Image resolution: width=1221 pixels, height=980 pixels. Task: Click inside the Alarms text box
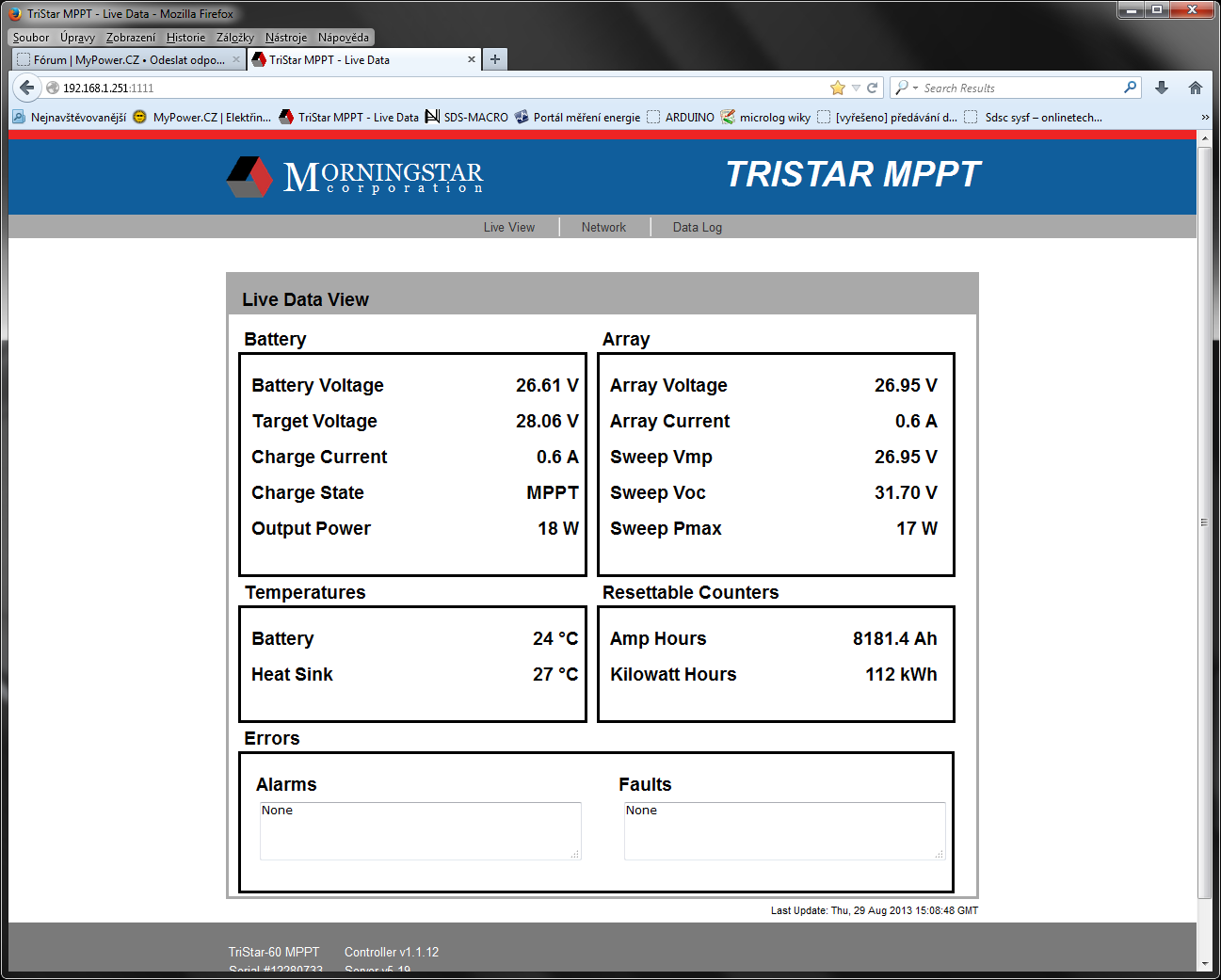pos(421,830)
